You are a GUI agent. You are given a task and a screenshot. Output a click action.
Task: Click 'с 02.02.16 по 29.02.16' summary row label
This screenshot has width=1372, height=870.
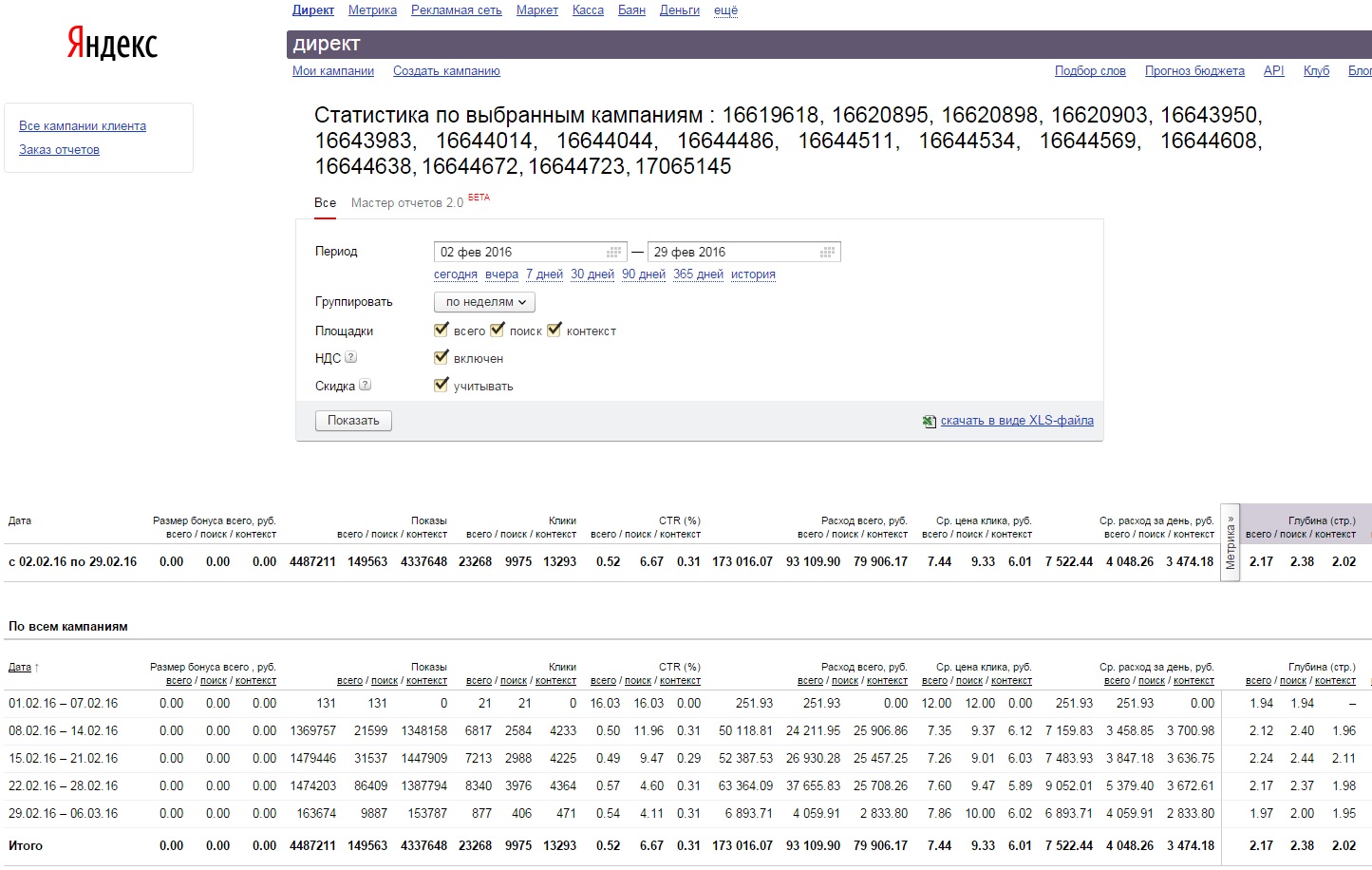[x=72, y=561]
